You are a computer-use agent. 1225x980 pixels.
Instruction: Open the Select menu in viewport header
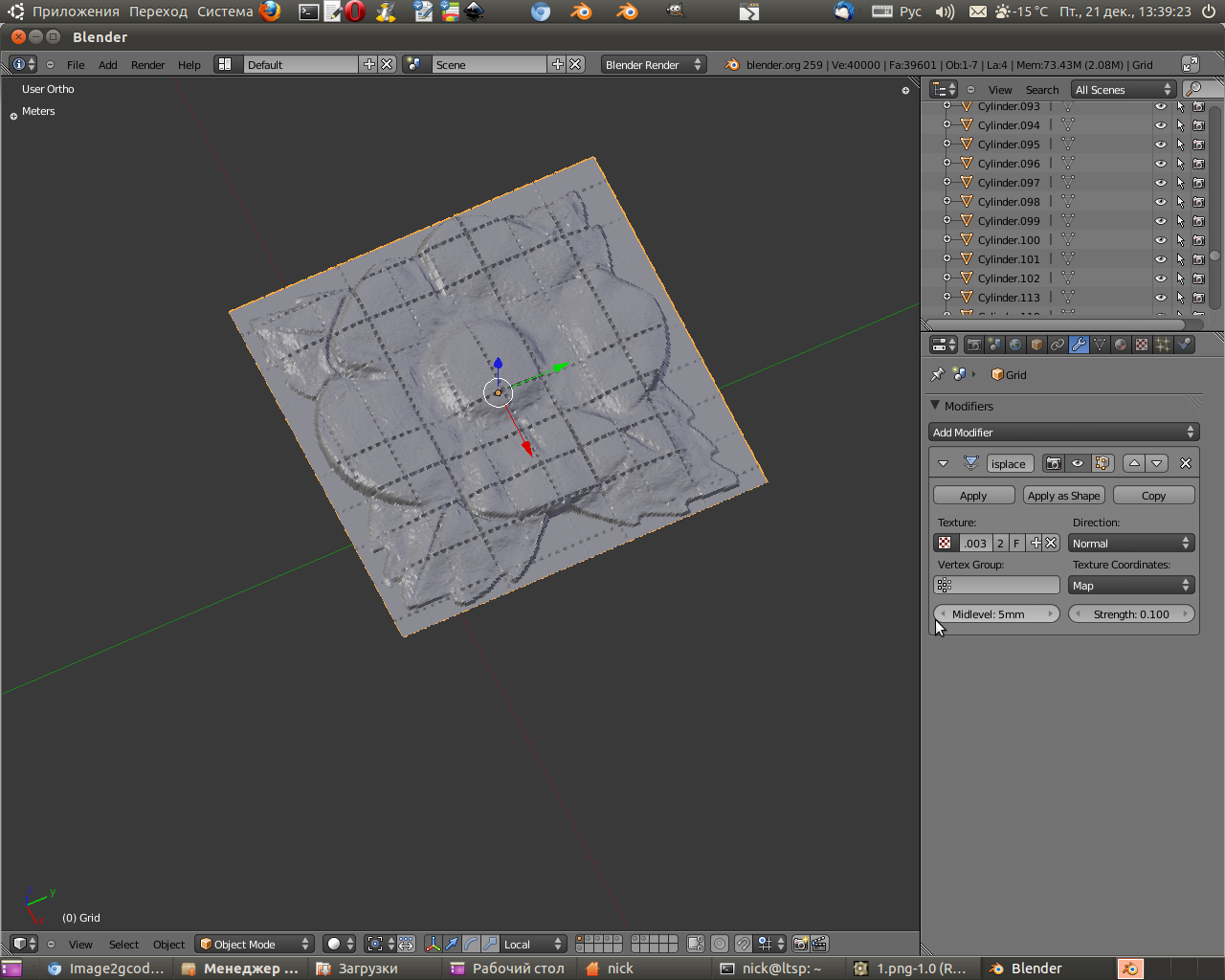[123, 945]
